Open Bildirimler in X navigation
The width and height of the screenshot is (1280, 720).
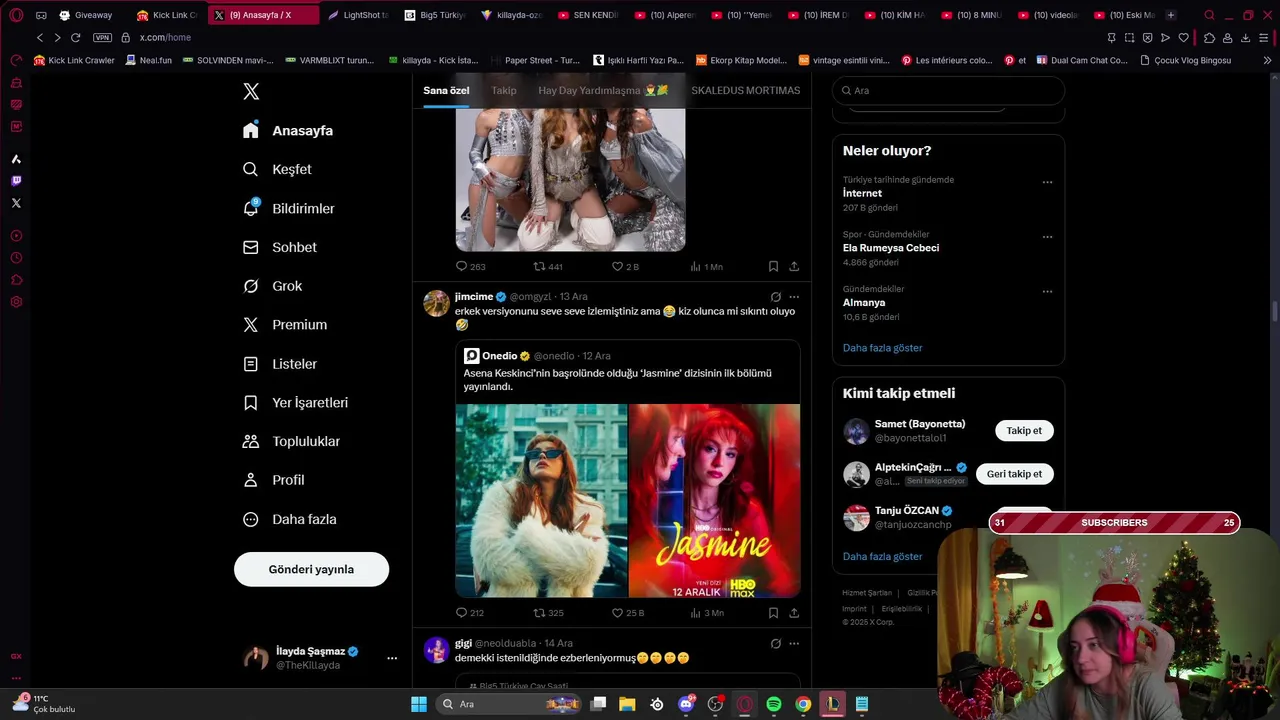pyautogui.click(x=289, y=208)
